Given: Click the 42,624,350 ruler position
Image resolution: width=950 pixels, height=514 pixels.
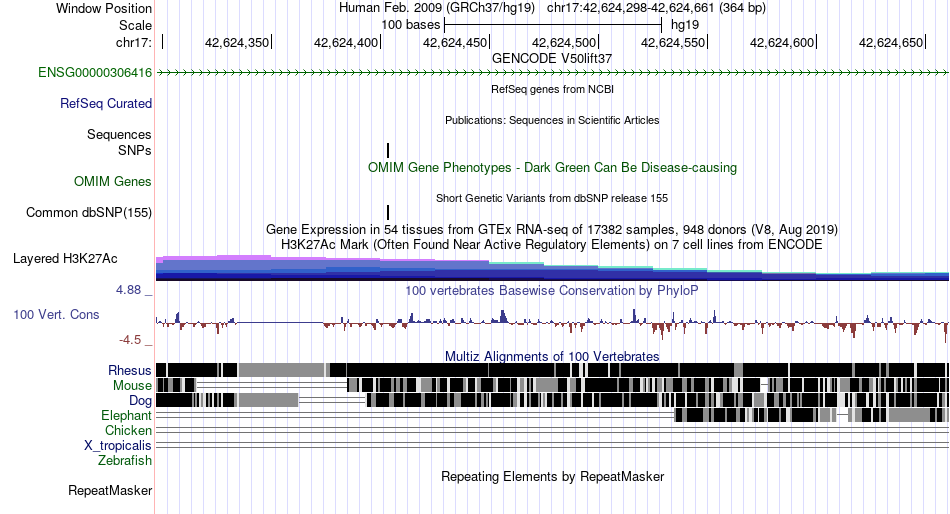Looking at the screenshot, I should 236,42.
